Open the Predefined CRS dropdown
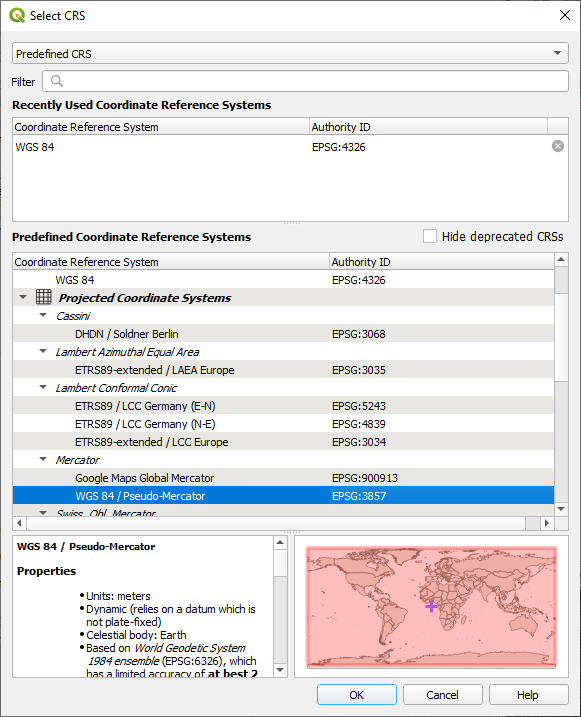Screen dimensions: 581x717 [290, 54]
